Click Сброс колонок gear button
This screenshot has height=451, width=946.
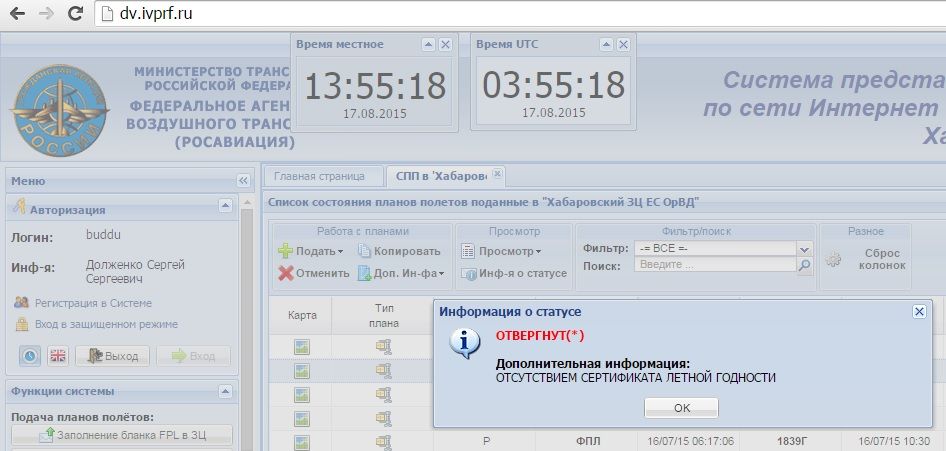pos(866,259)
